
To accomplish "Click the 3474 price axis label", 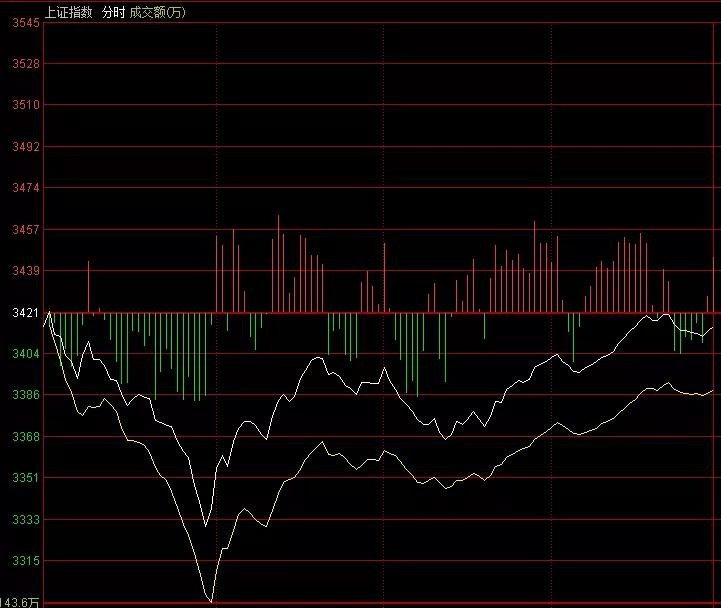I will point(26,188).
